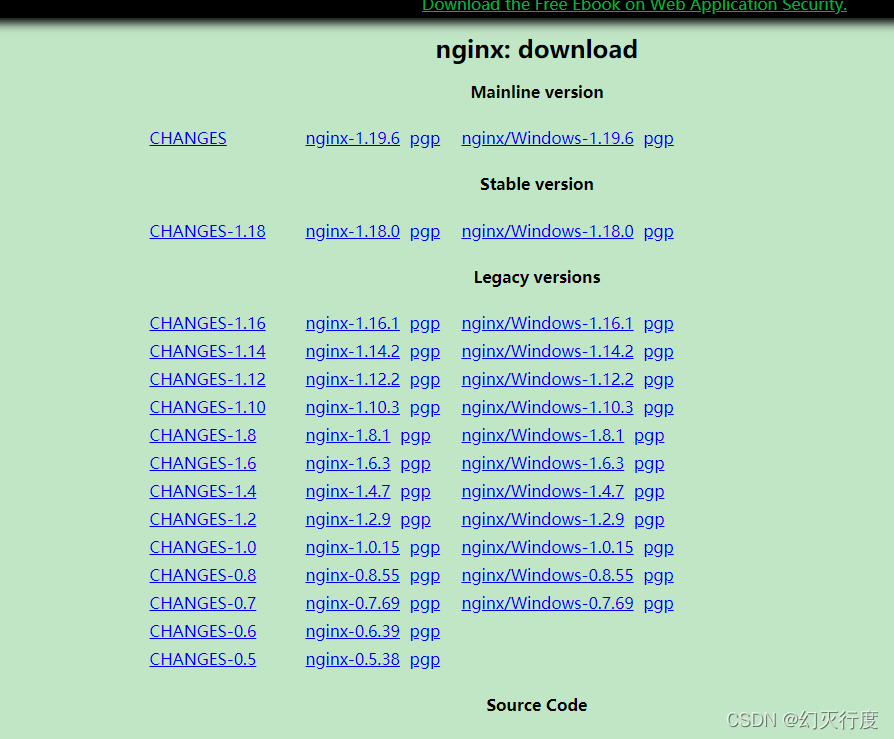Open CHANGES-0.7 link

[x=202, y=603]
